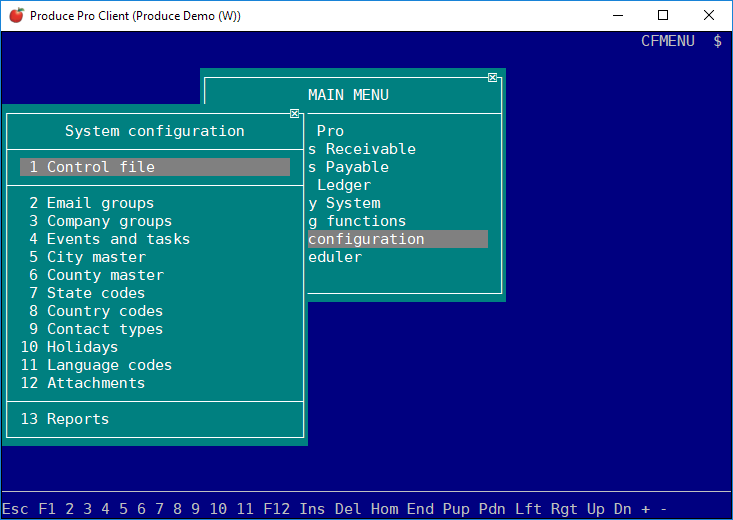
Task: Click the plus key in bottom bar
Action: tap(646, 509)
